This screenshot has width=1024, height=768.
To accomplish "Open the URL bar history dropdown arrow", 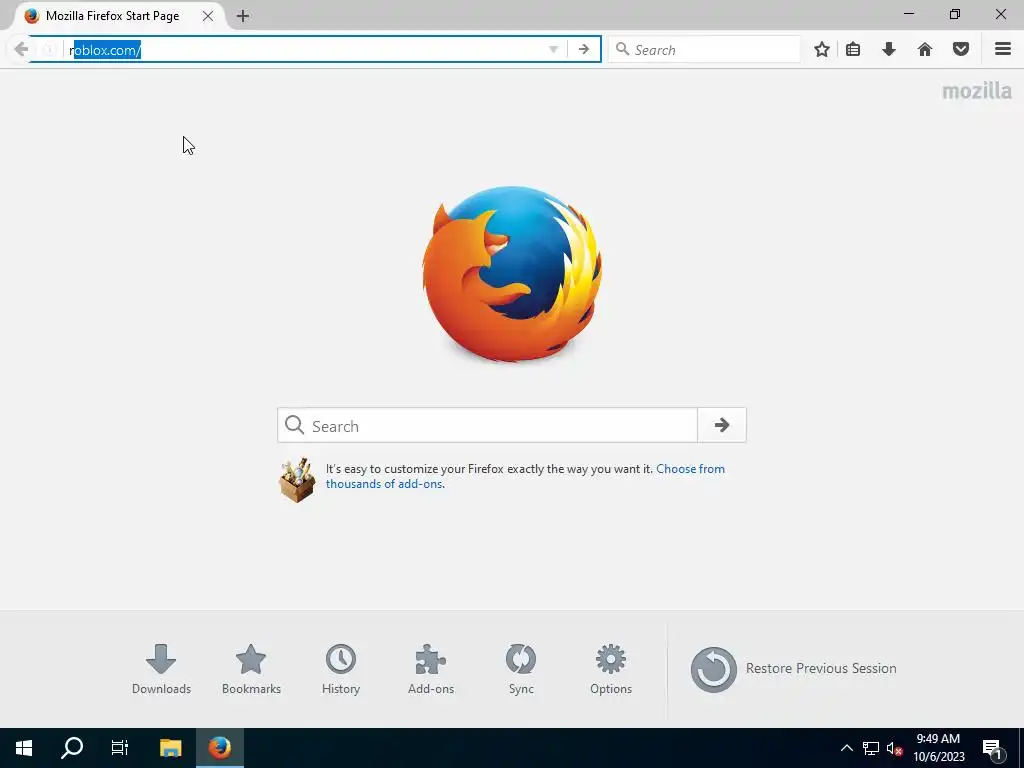I will [553, 50].
